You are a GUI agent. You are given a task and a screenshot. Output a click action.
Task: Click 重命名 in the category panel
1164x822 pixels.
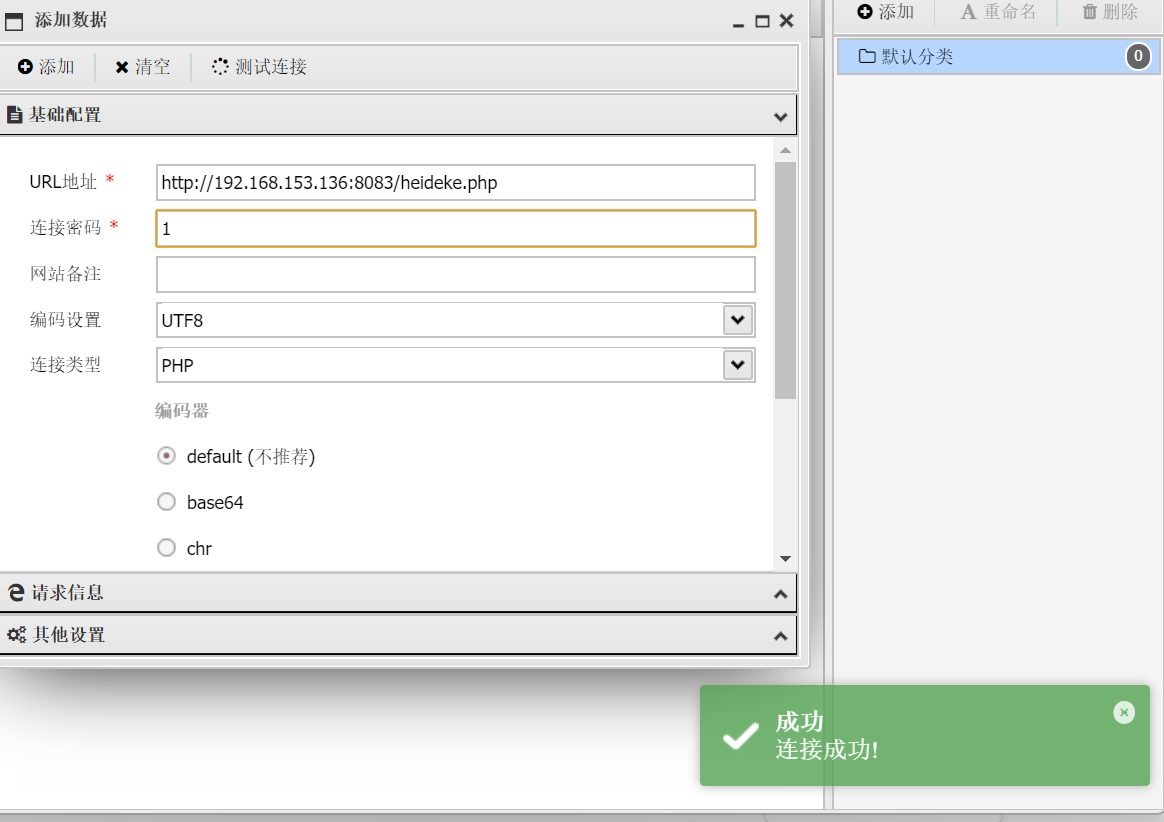pos(998,12)
